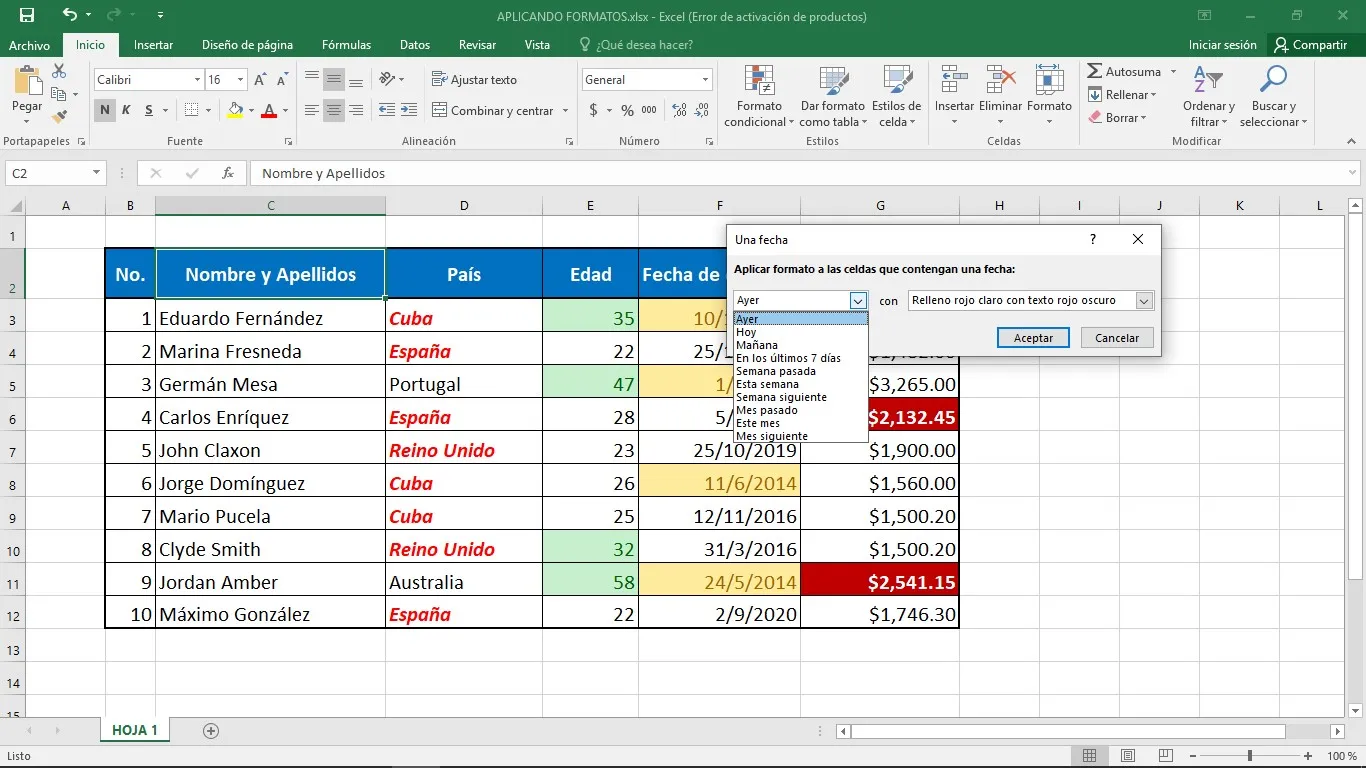Click the Save icon in quick access toolbar
Screen dimensions: 1366x768
pos(27,16)
